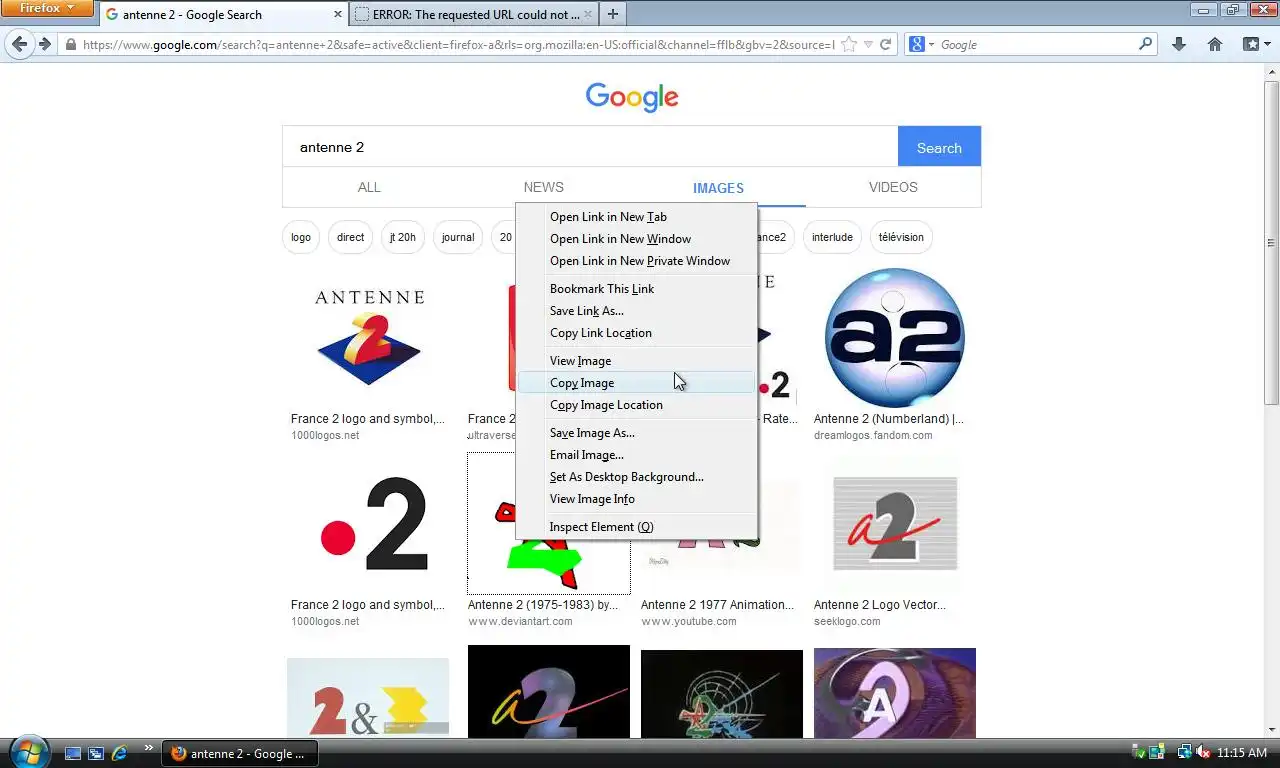This screenshot has height=768, width=1280.
Task: Click the search magnifier in the search bar
Action: 1146,44
